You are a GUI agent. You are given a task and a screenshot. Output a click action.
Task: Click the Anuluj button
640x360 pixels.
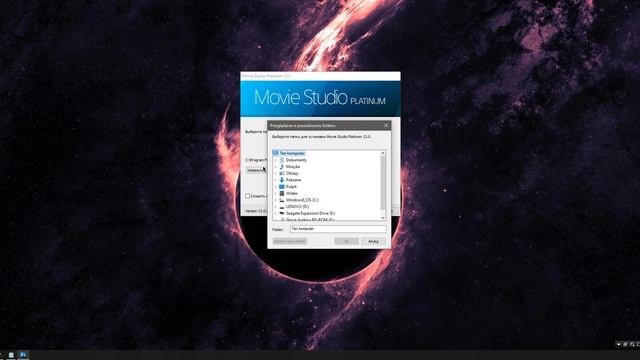373,241
